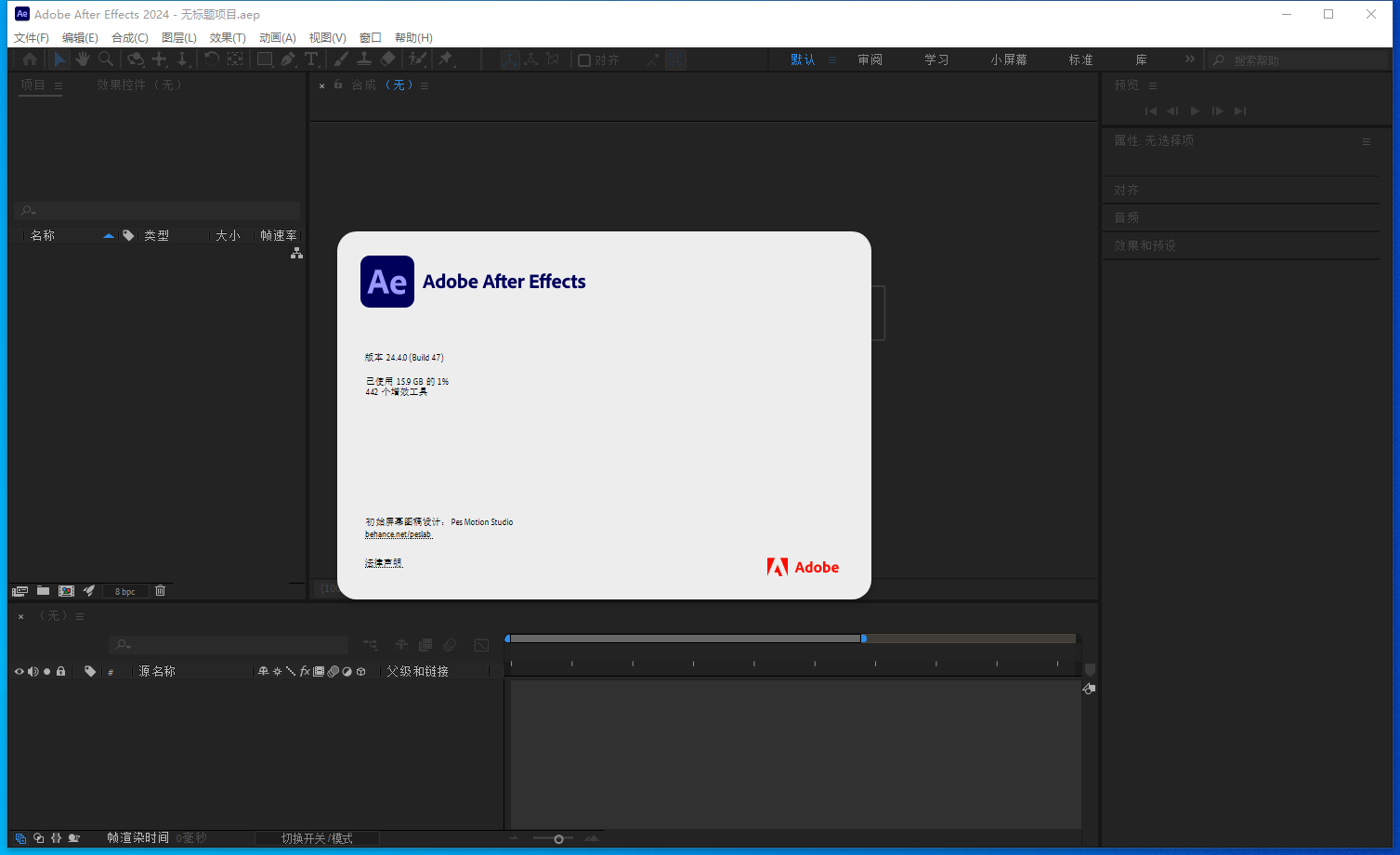Toggle the lock column switch in timeline
The width and height of the screenshot is (1400, 855).
[x=60, y=671]
